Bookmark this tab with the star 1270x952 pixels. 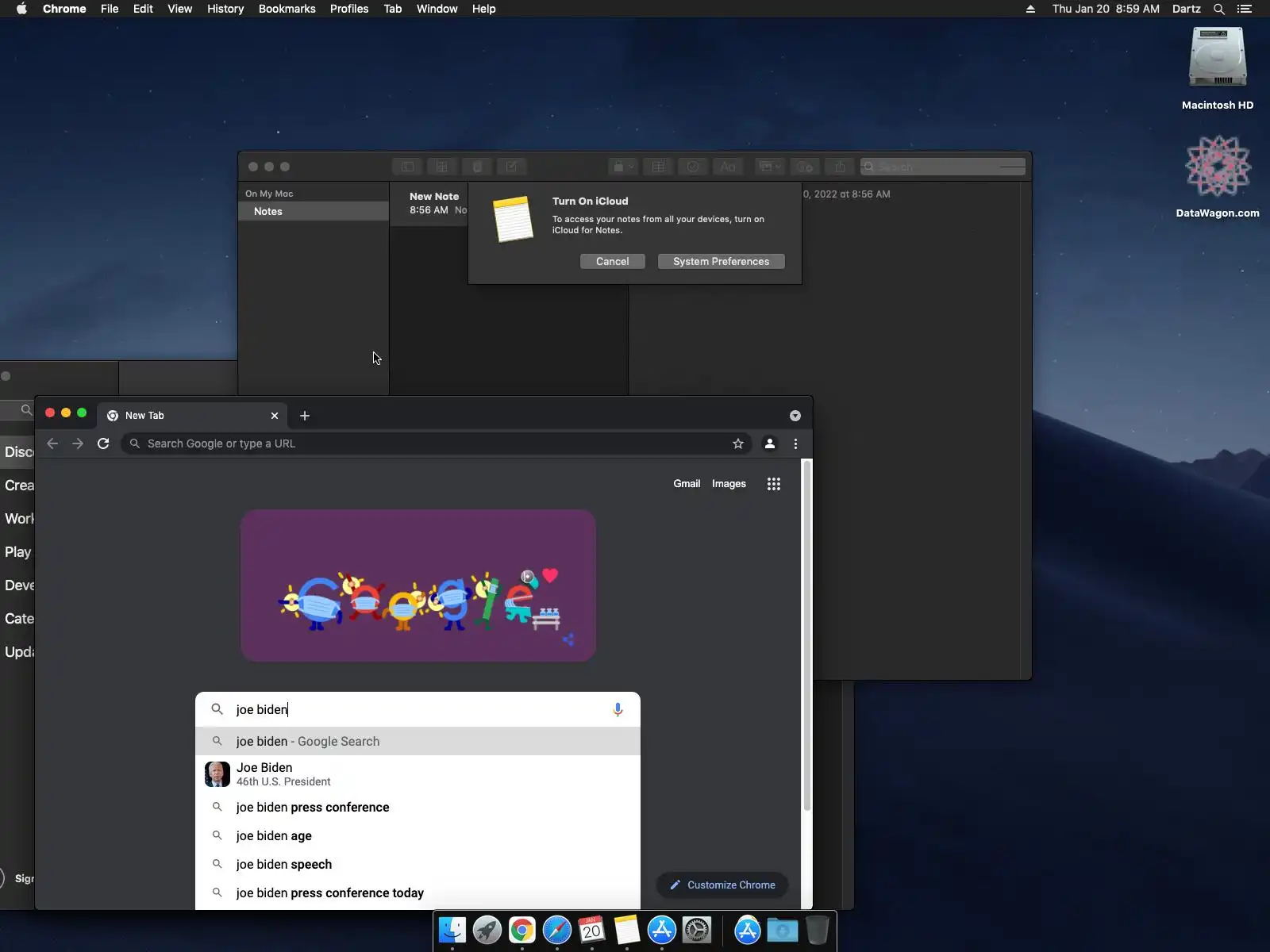click(x=738, y=443)
